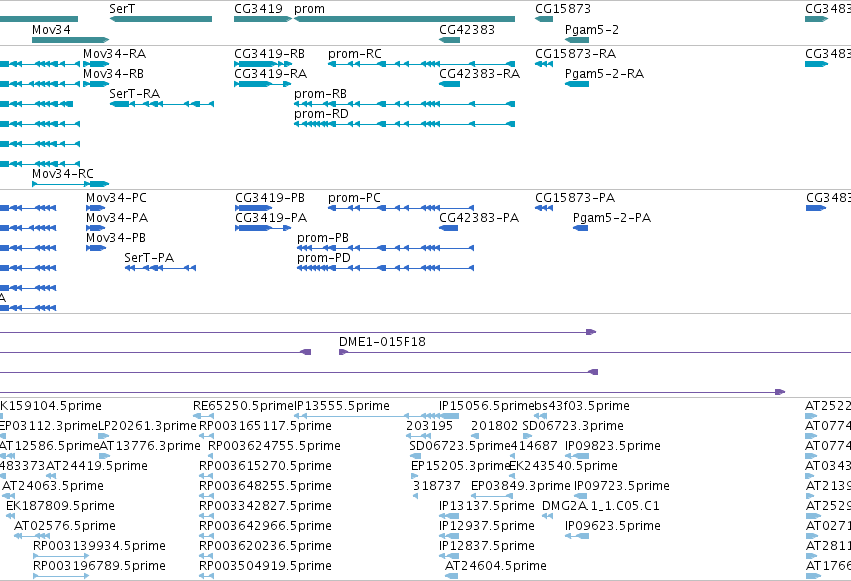Click the IP09623.5prime EST
Image resolution: width=851 pixels, height=581 pixels.
click(x=577, y=537)
